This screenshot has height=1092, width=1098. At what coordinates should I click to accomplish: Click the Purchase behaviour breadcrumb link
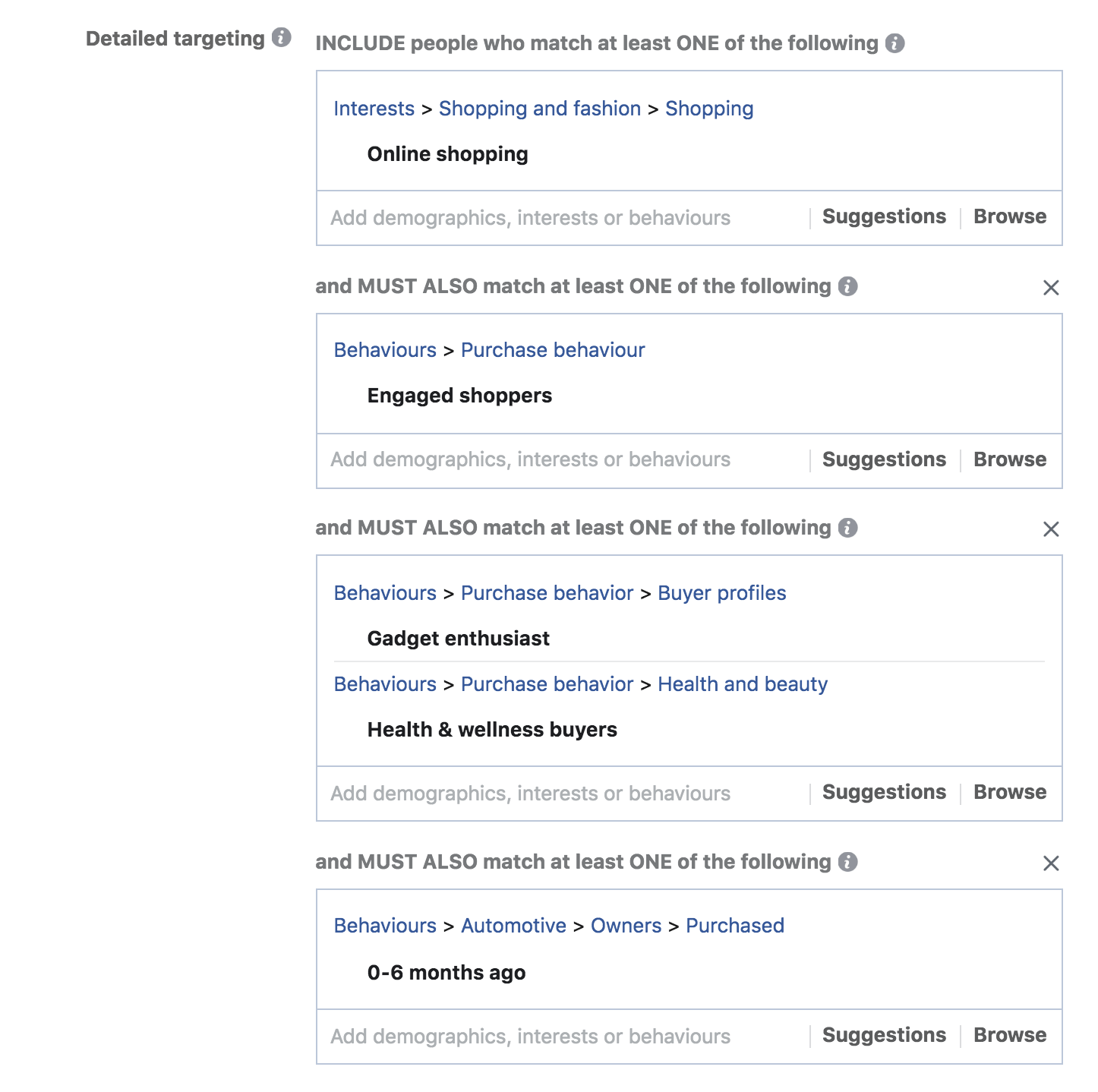coord(552,350)
